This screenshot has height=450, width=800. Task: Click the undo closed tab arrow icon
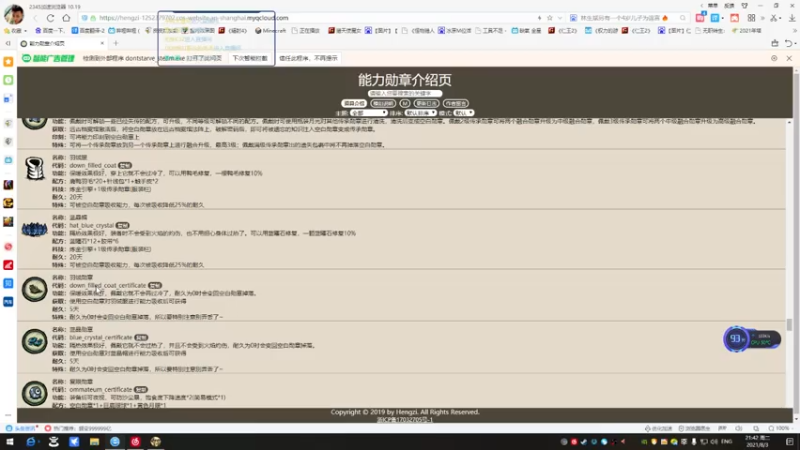(x=789, y=43)
